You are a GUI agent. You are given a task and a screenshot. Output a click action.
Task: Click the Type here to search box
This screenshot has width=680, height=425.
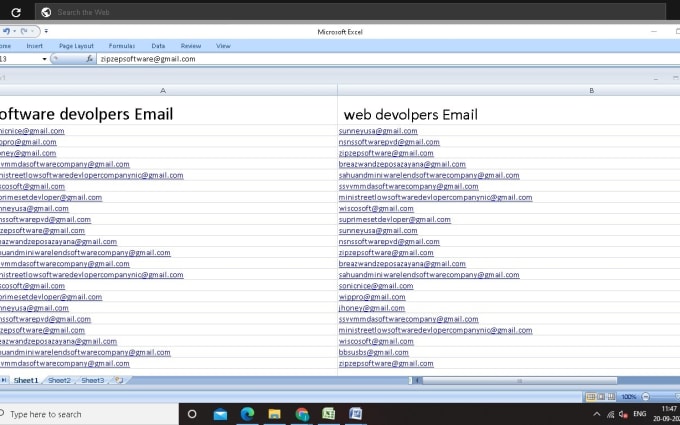click(x=89, y=414)
